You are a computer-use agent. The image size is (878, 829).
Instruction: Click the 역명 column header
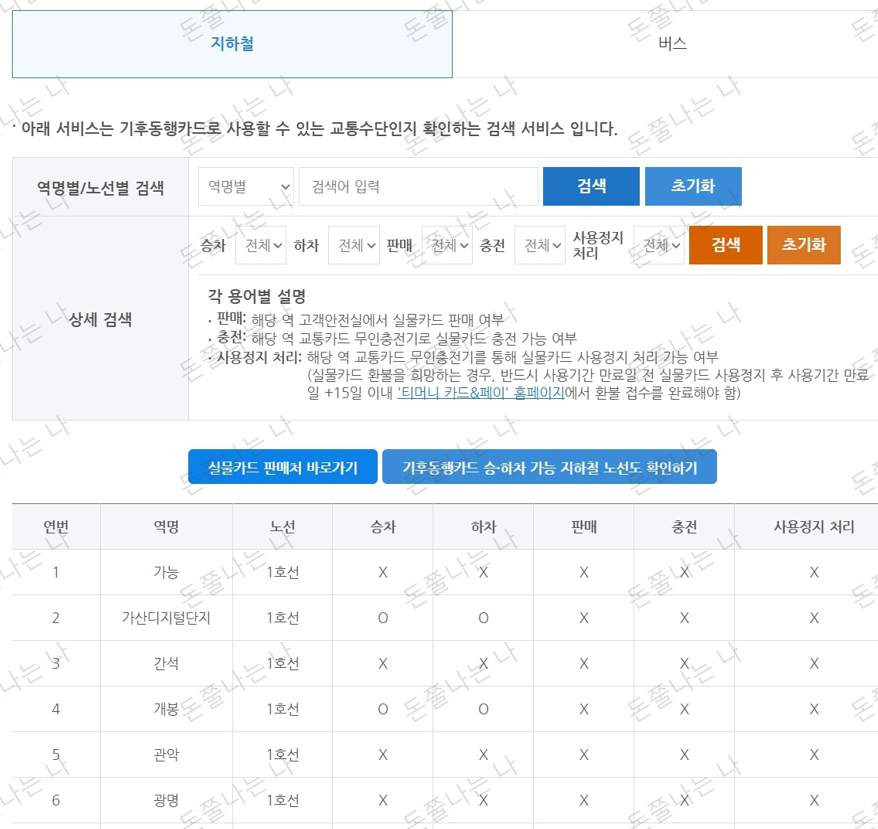coord(164,527)
